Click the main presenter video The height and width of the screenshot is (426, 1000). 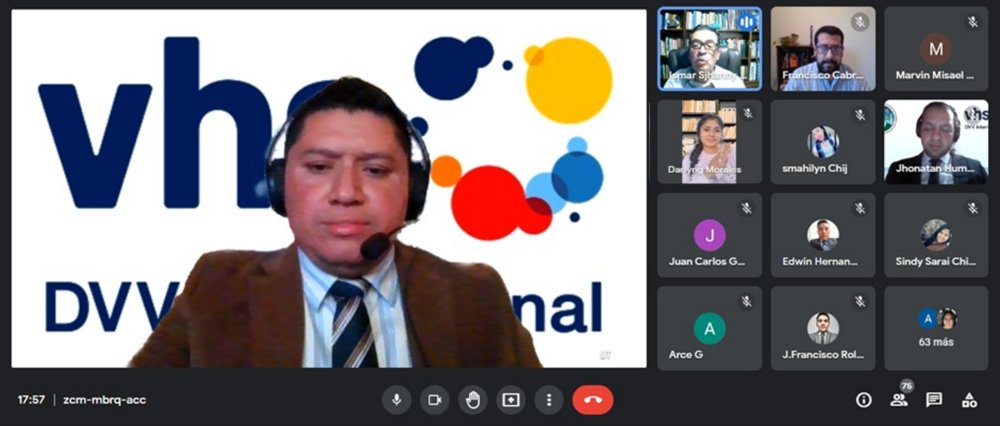click(x=329, y=189)
